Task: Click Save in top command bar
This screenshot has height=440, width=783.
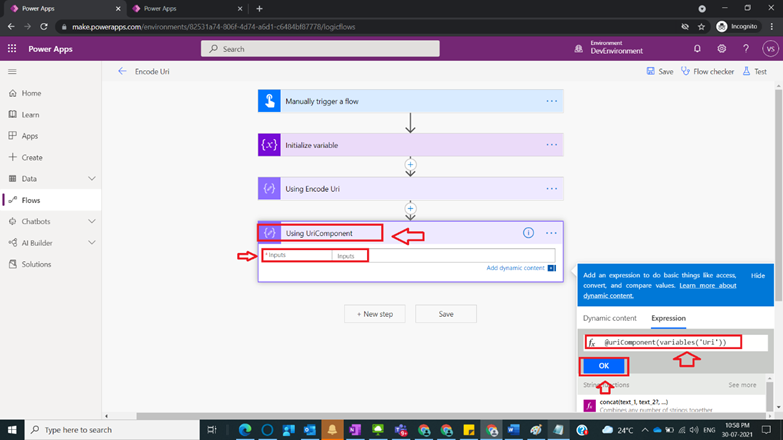Action: (x=660, y=71)
